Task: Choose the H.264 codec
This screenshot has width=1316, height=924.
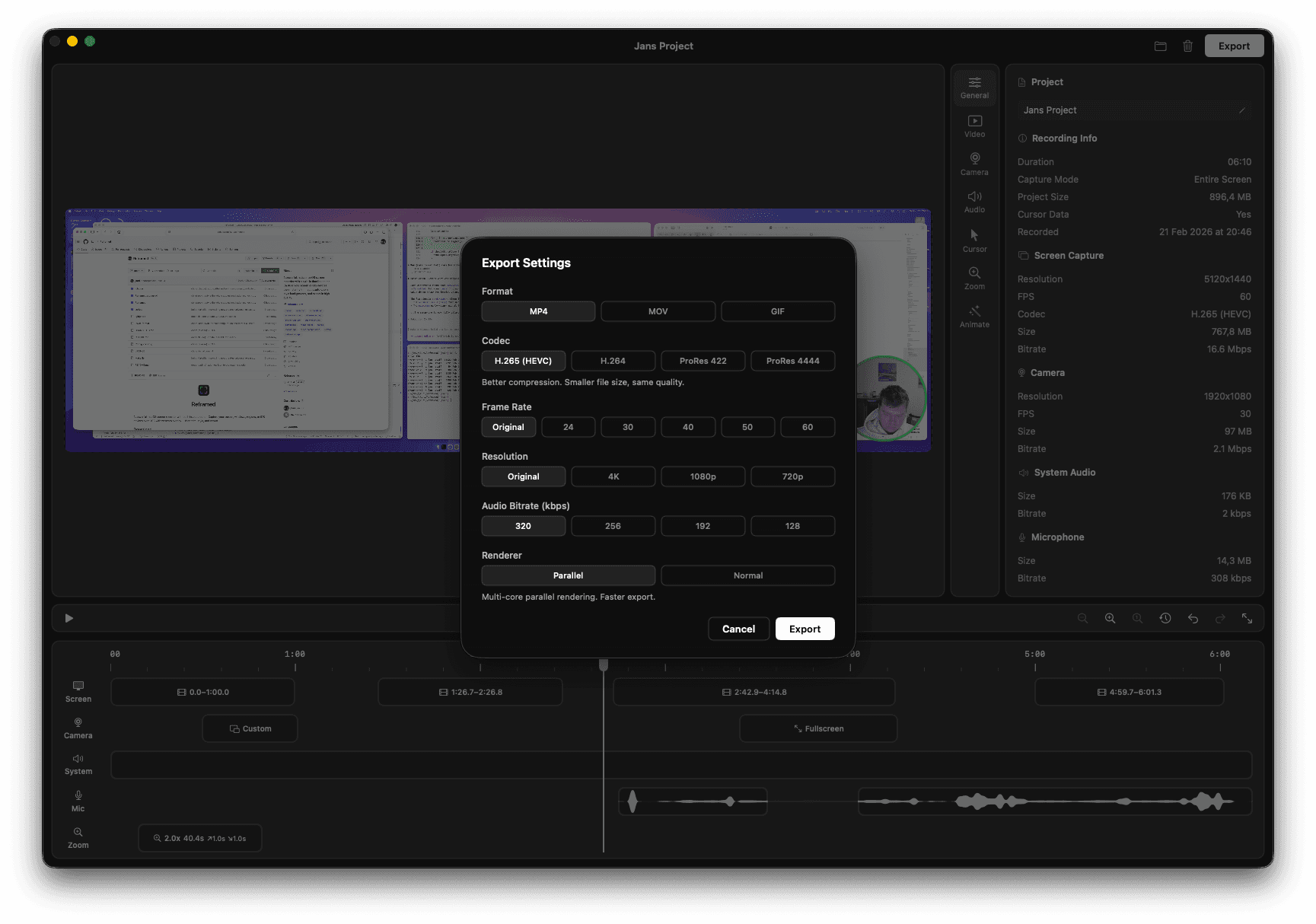Action: [613, 360]
